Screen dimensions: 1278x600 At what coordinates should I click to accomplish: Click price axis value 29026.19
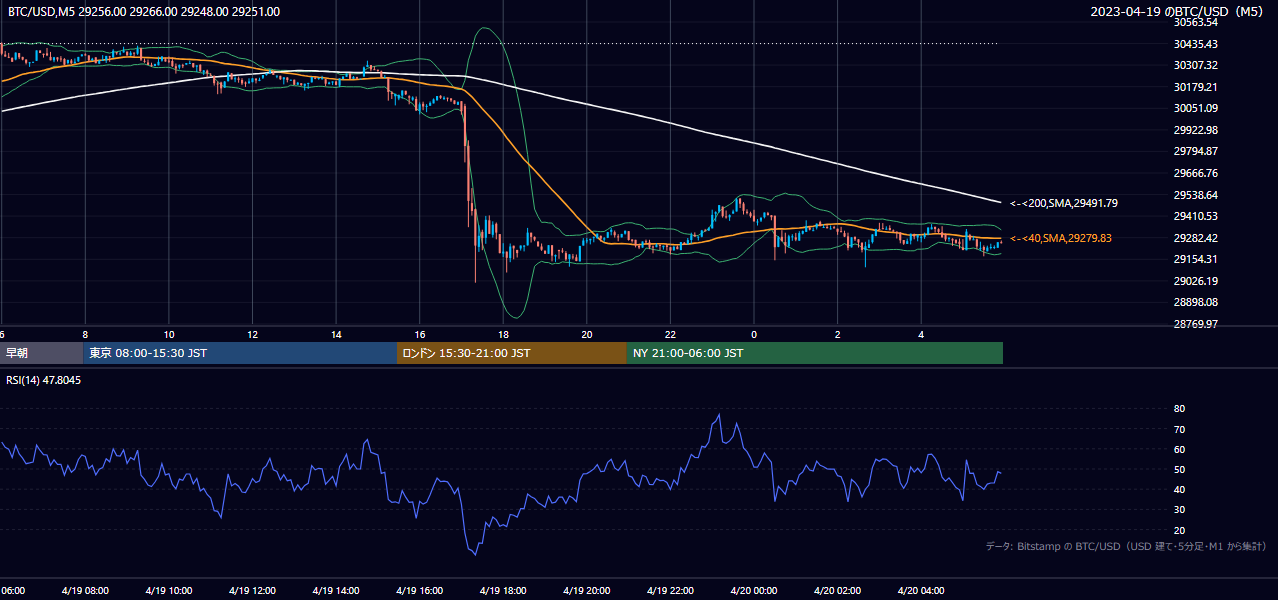[1196, 281]
